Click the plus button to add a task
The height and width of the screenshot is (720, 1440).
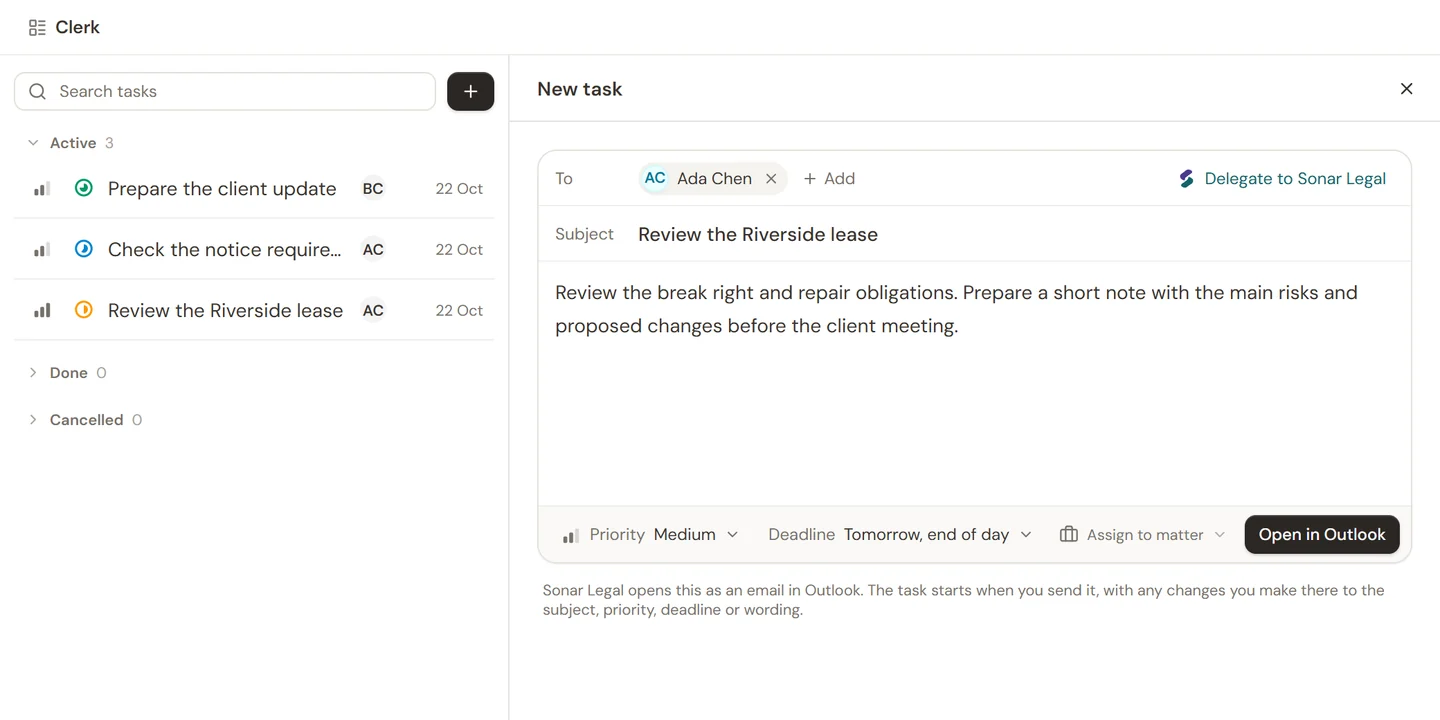point(470,91)
